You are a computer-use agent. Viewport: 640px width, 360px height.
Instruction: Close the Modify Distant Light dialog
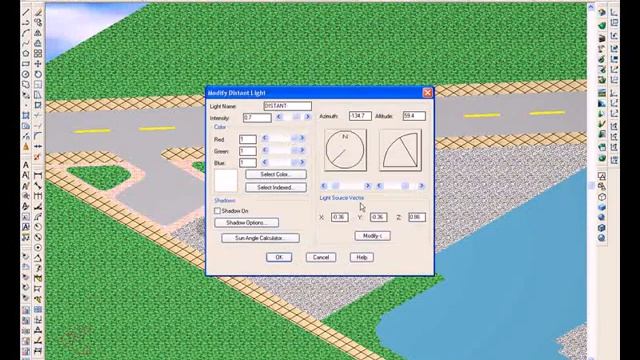coord(427,93)
